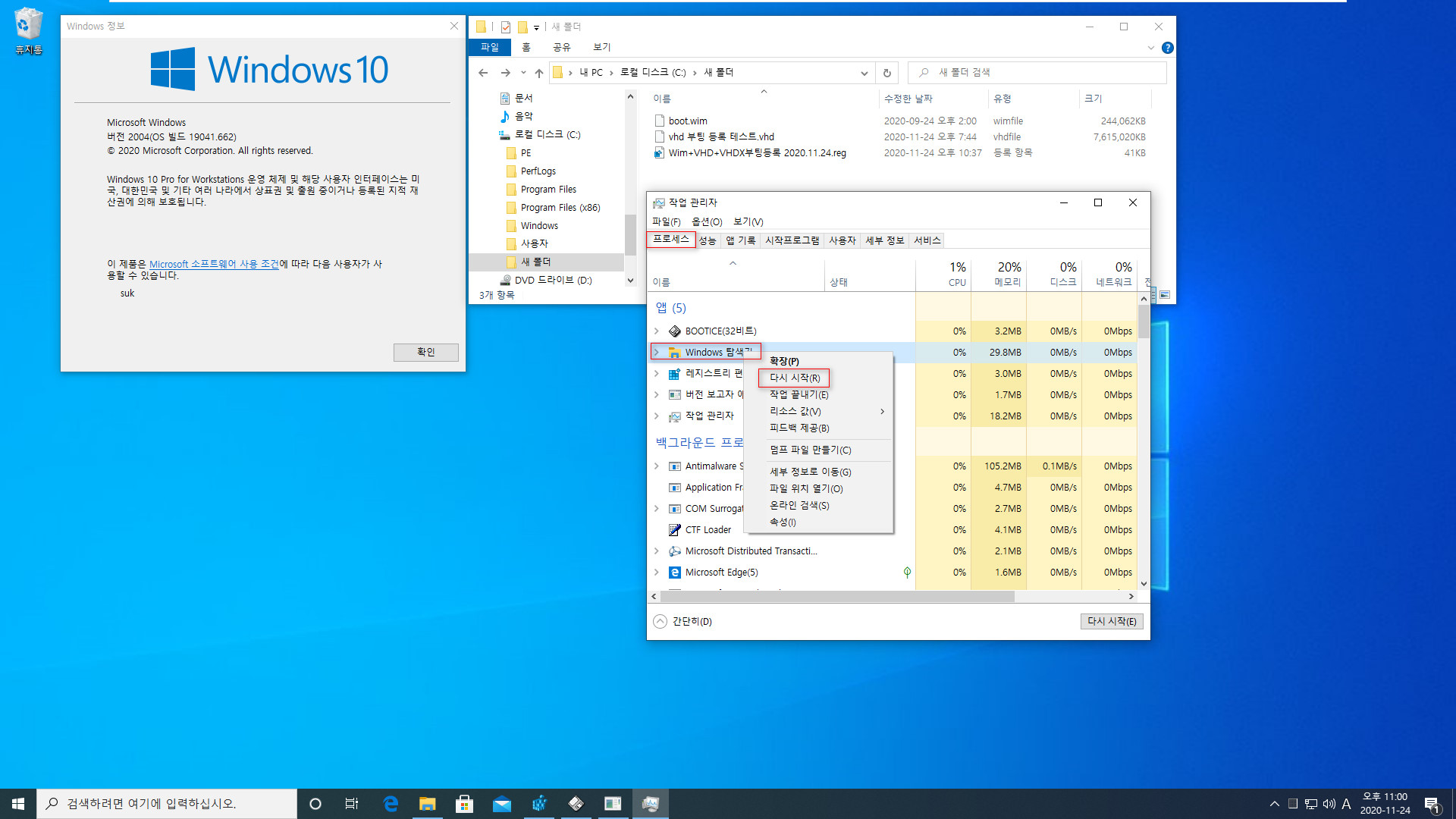Show hidden system tray icons
Image resolution: width=1456 pixels, height=819 pixels.
[x=1274, y=804]
